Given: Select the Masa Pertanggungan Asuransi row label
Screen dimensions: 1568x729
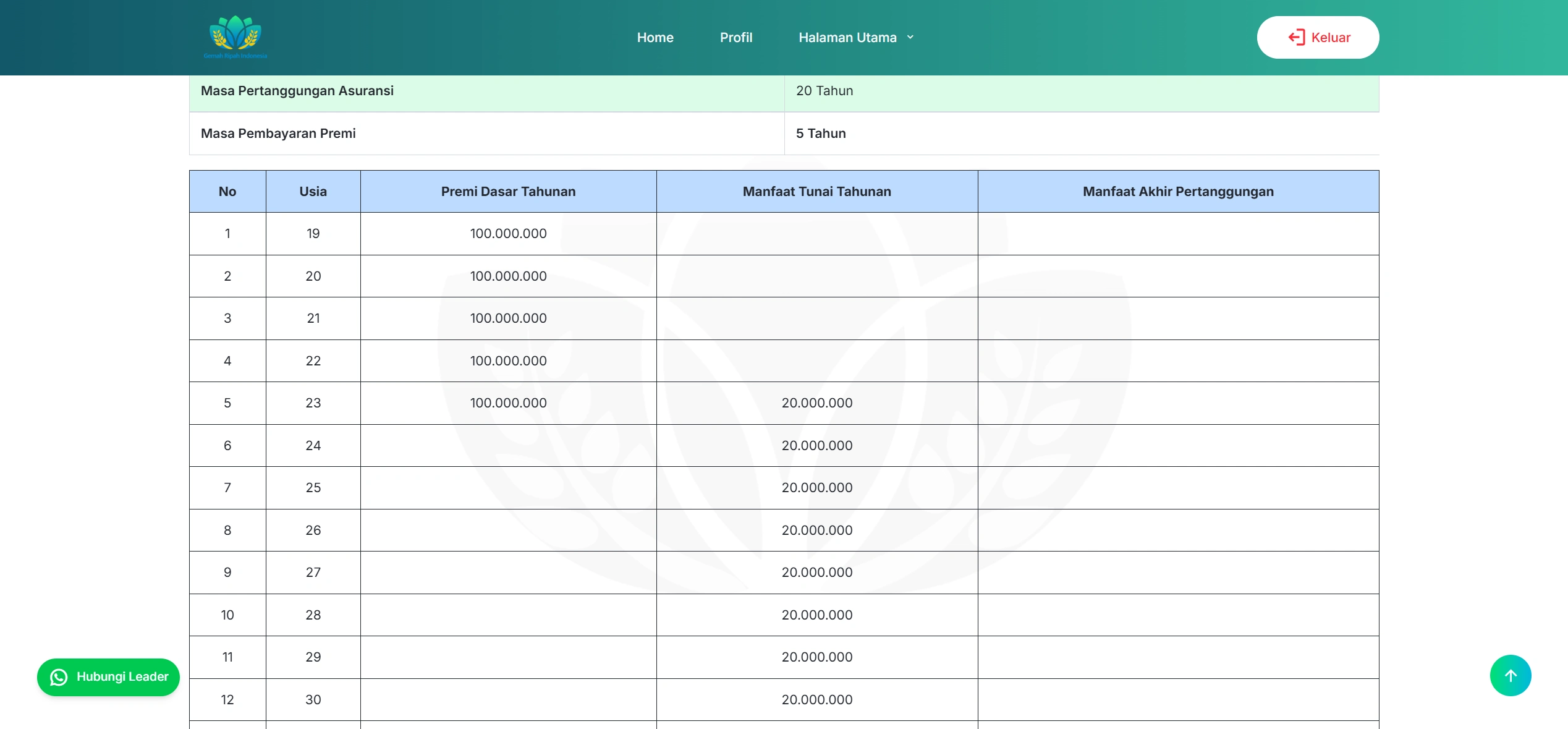Looking at the screenshot, I should pos(297,91).
